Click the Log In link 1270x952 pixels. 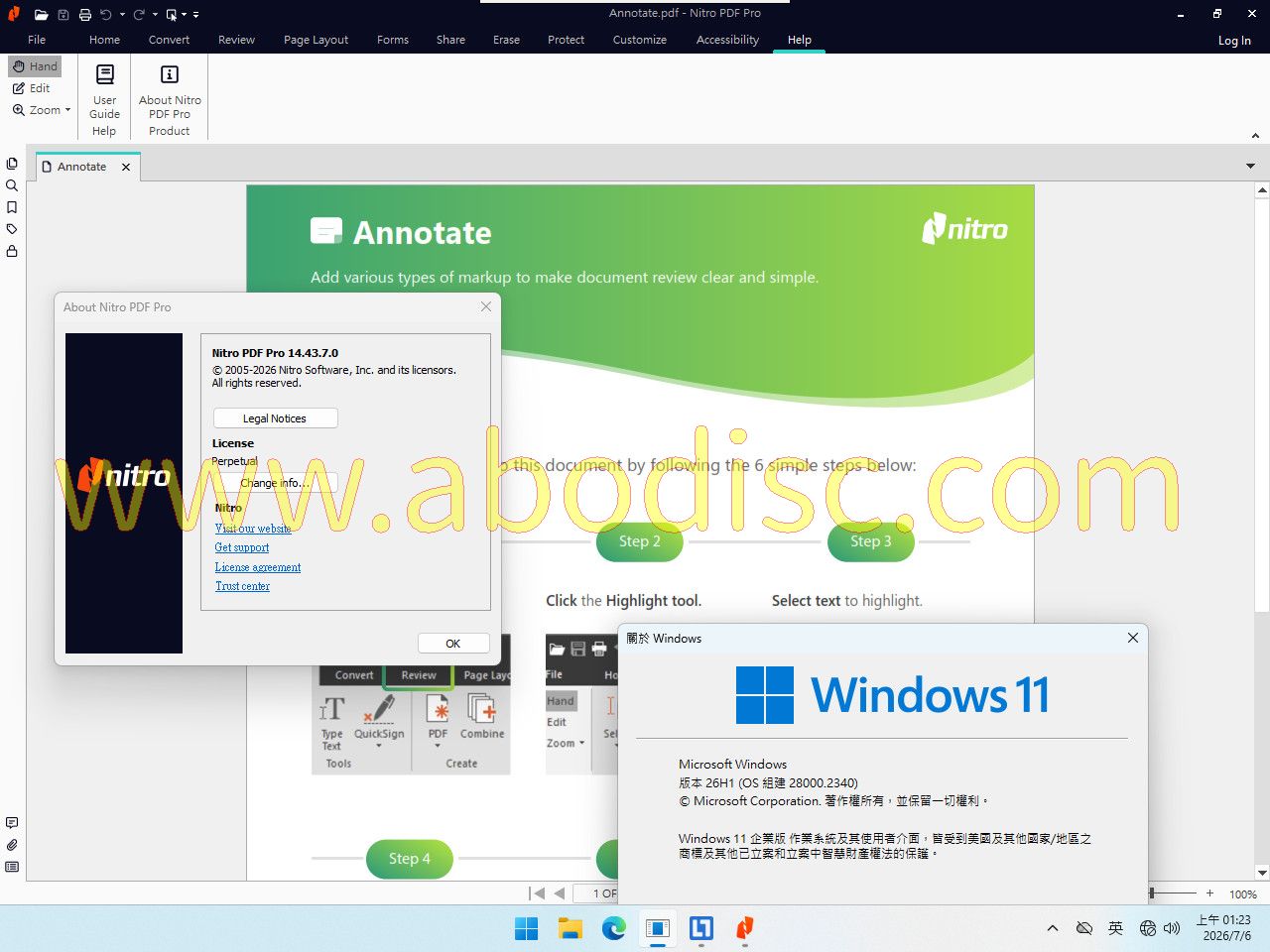[x=1234, y=41]
